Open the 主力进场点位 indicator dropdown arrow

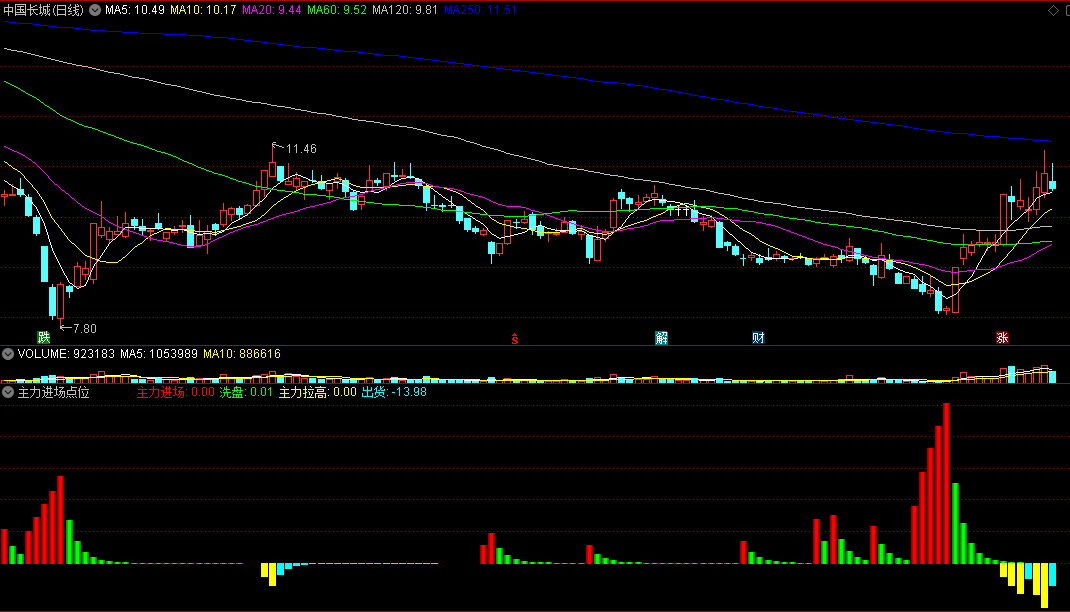pyautogui.click(x=8, y=392)
